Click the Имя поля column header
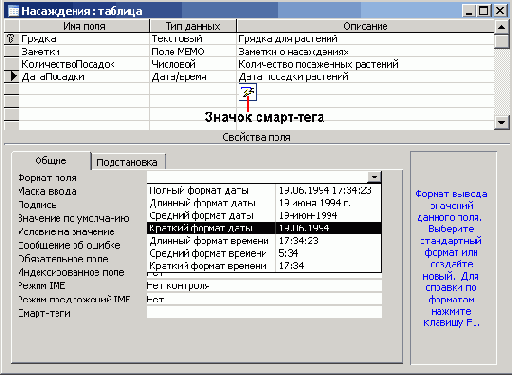This screenshot has width=512, height=375. click(84, 26)
